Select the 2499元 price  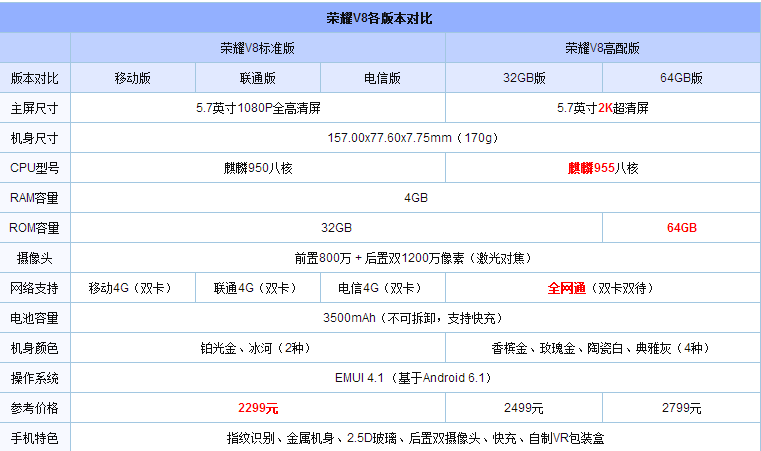pos(524,408)
